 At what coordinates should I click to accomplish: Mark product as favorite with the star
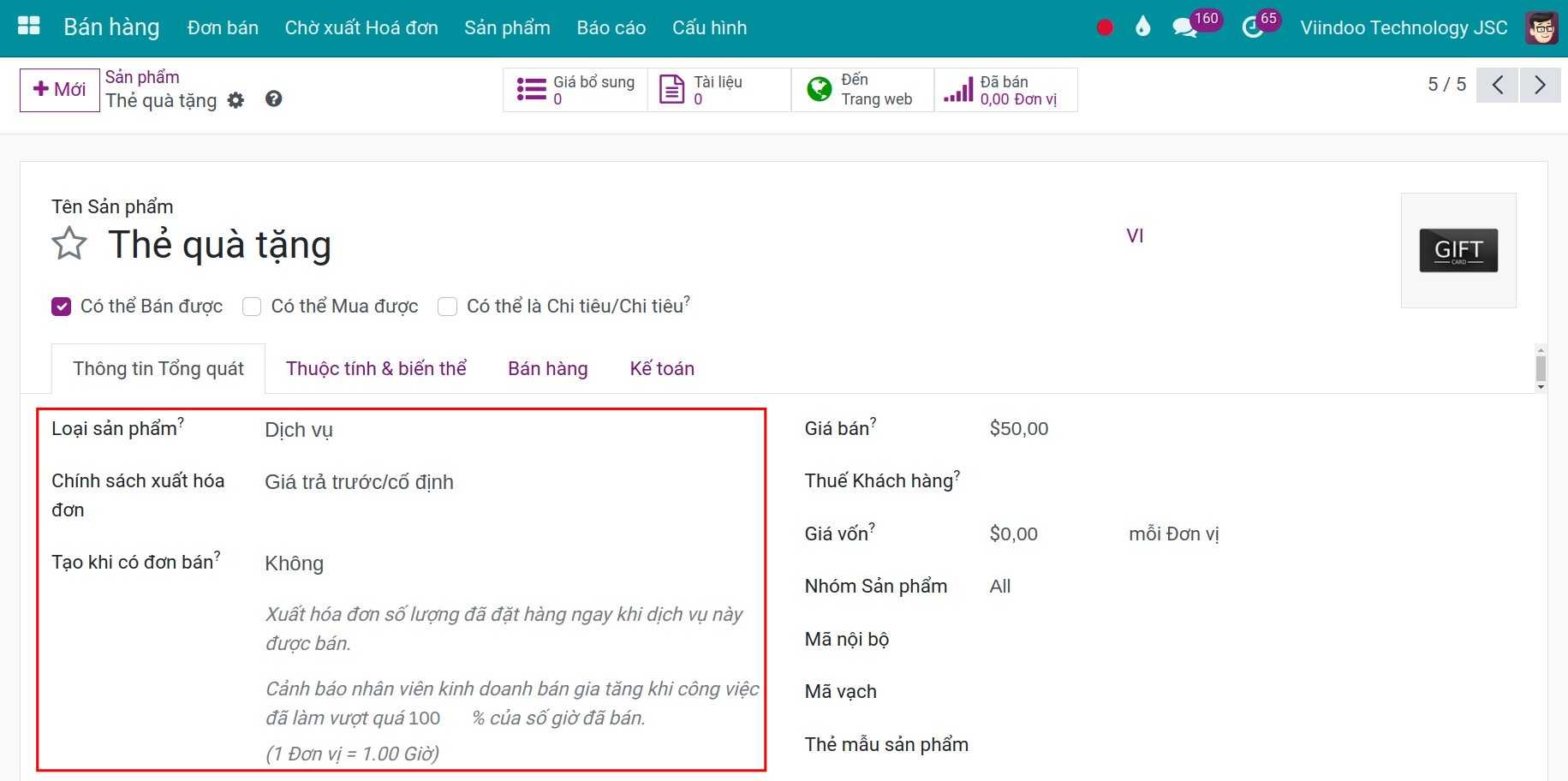pos(69,244)
